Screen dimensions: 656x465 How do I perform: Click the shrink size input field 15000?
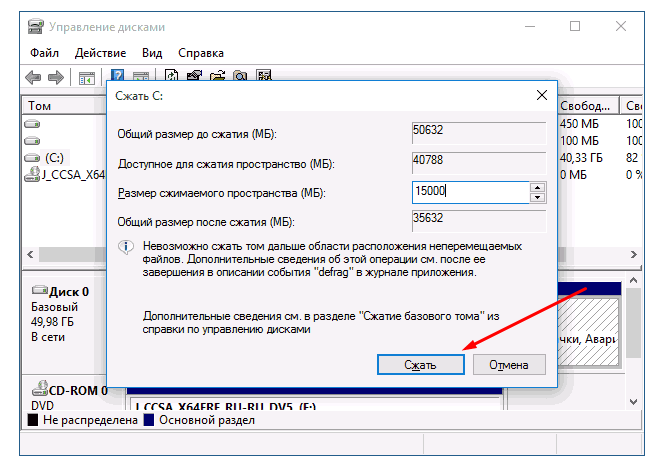click(471, 192)
